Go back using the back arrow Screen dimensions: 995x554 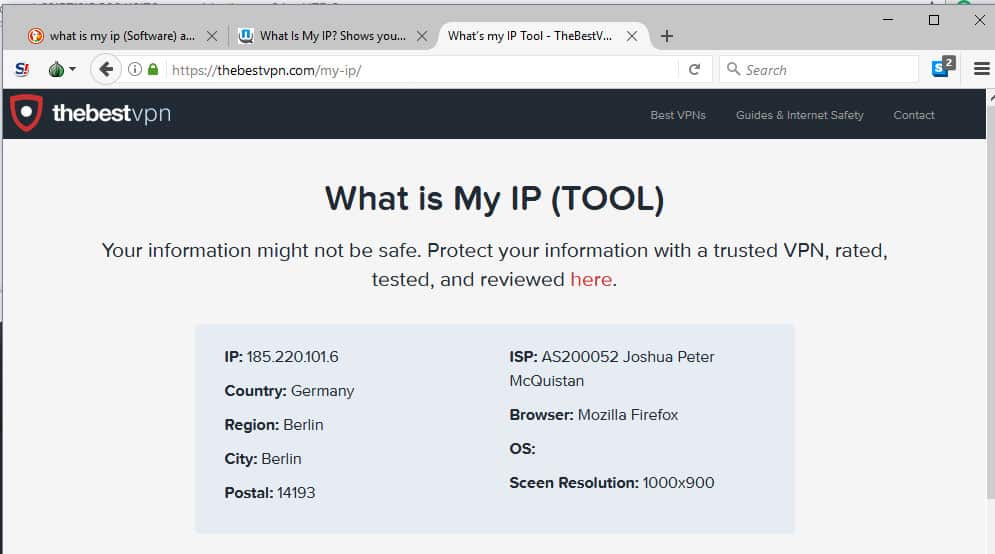[106, 69]
